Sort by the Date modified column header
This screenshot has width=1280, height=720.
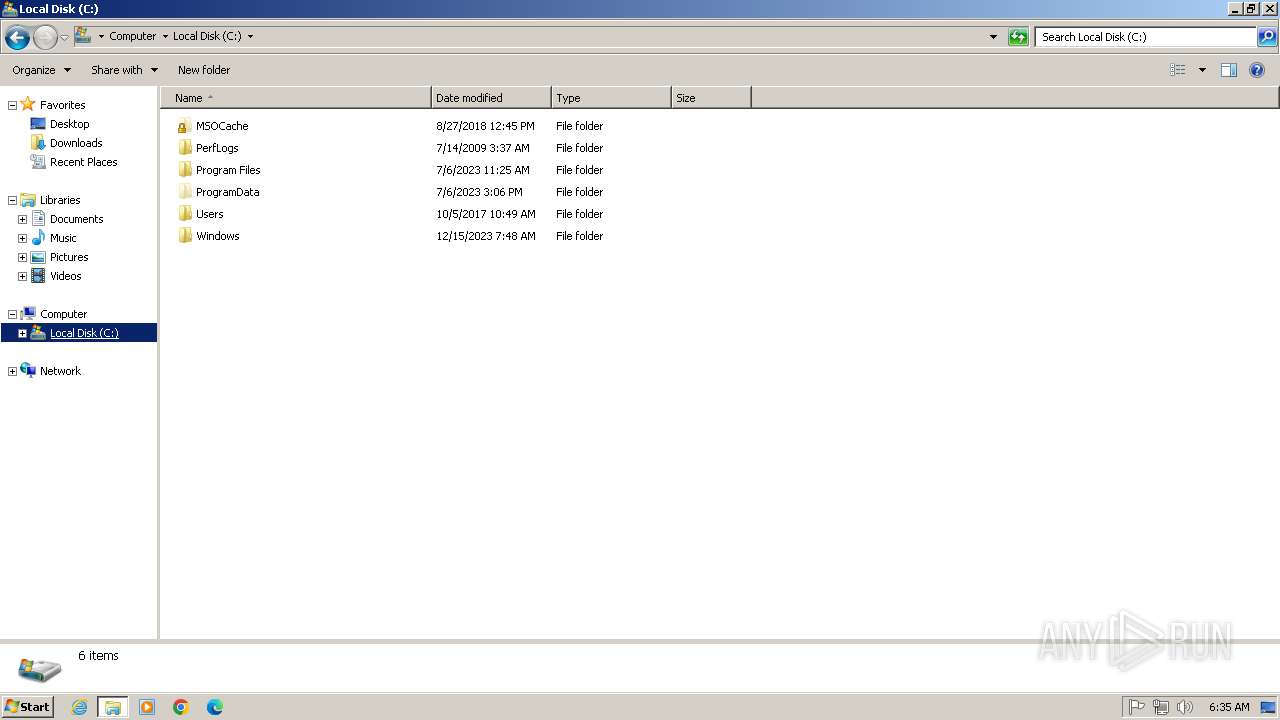click(x=491, y=98)
